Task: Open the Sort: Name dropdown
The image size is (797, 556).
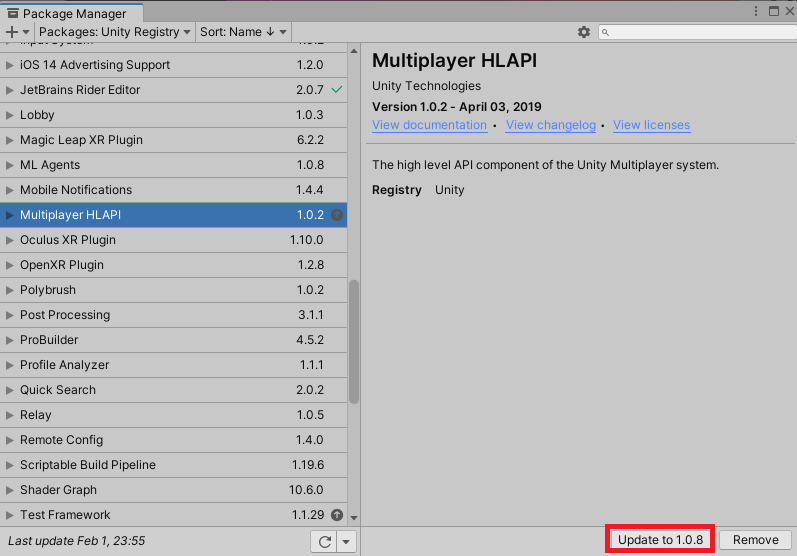Action: tap(243, 32)
